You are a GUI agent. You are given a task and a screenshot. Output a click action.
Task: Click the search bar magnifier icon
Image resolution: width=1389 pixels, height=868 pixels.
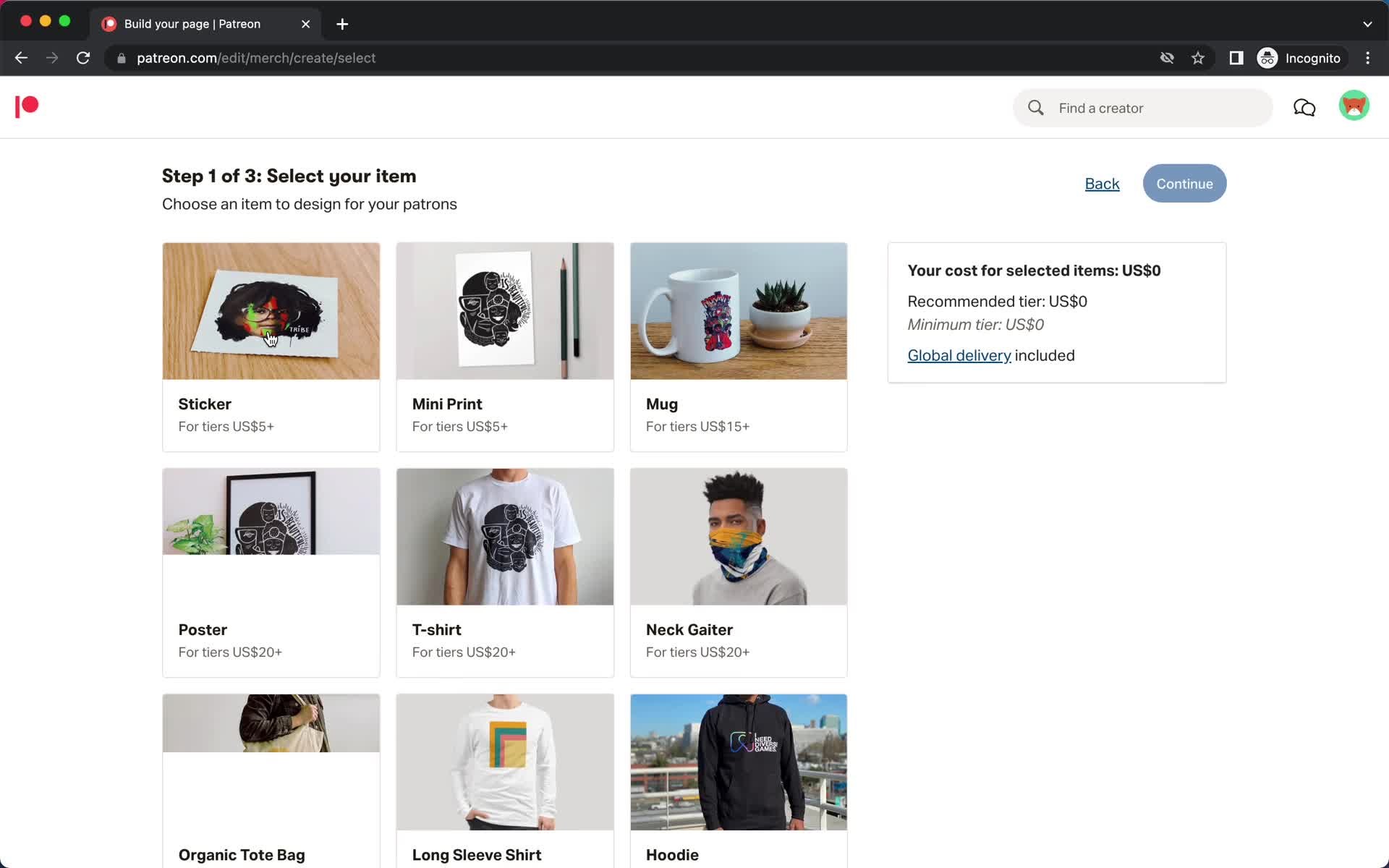(1037, 107)
